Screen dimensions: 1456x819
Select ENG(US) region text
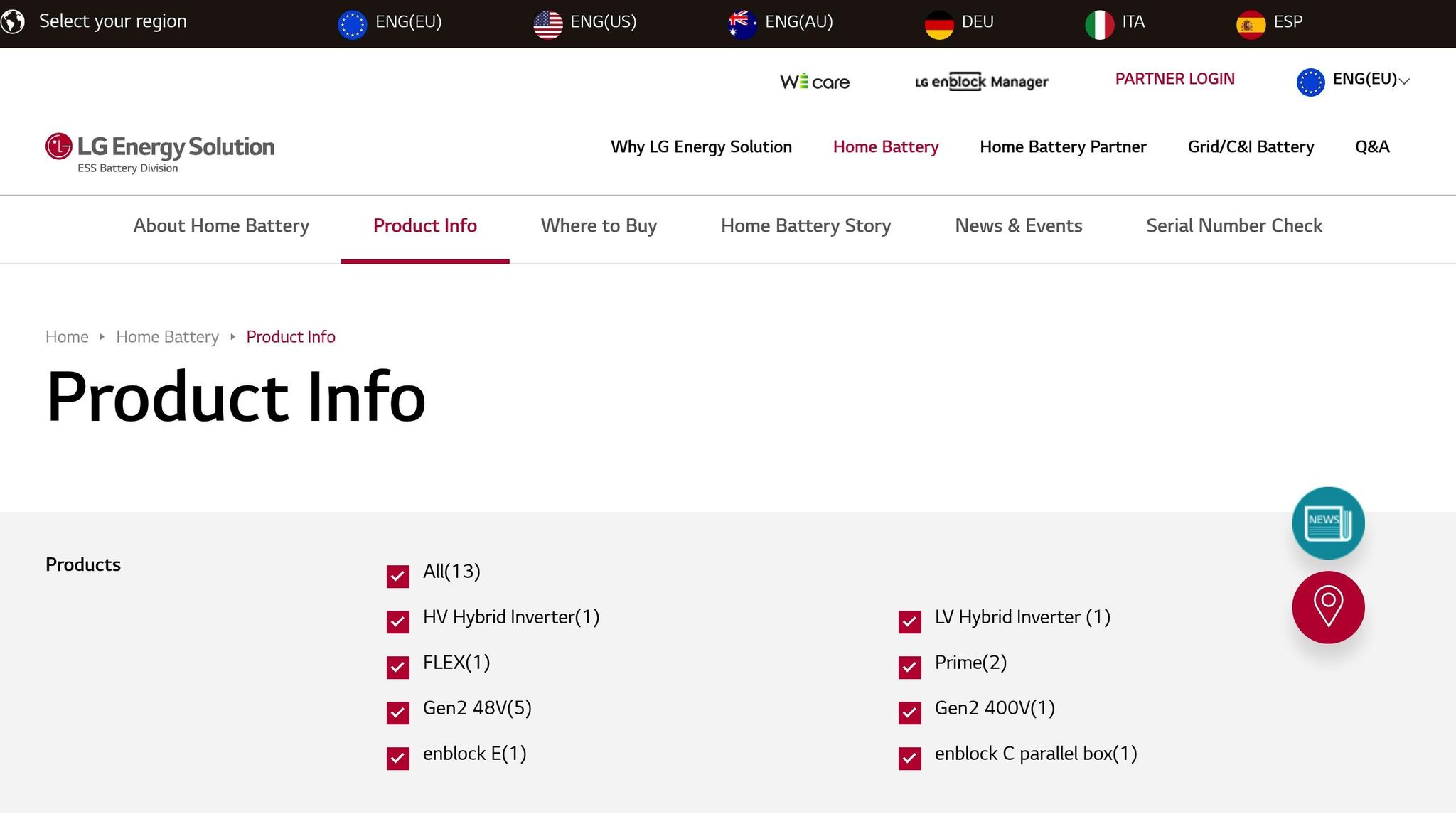pos(604,22)
